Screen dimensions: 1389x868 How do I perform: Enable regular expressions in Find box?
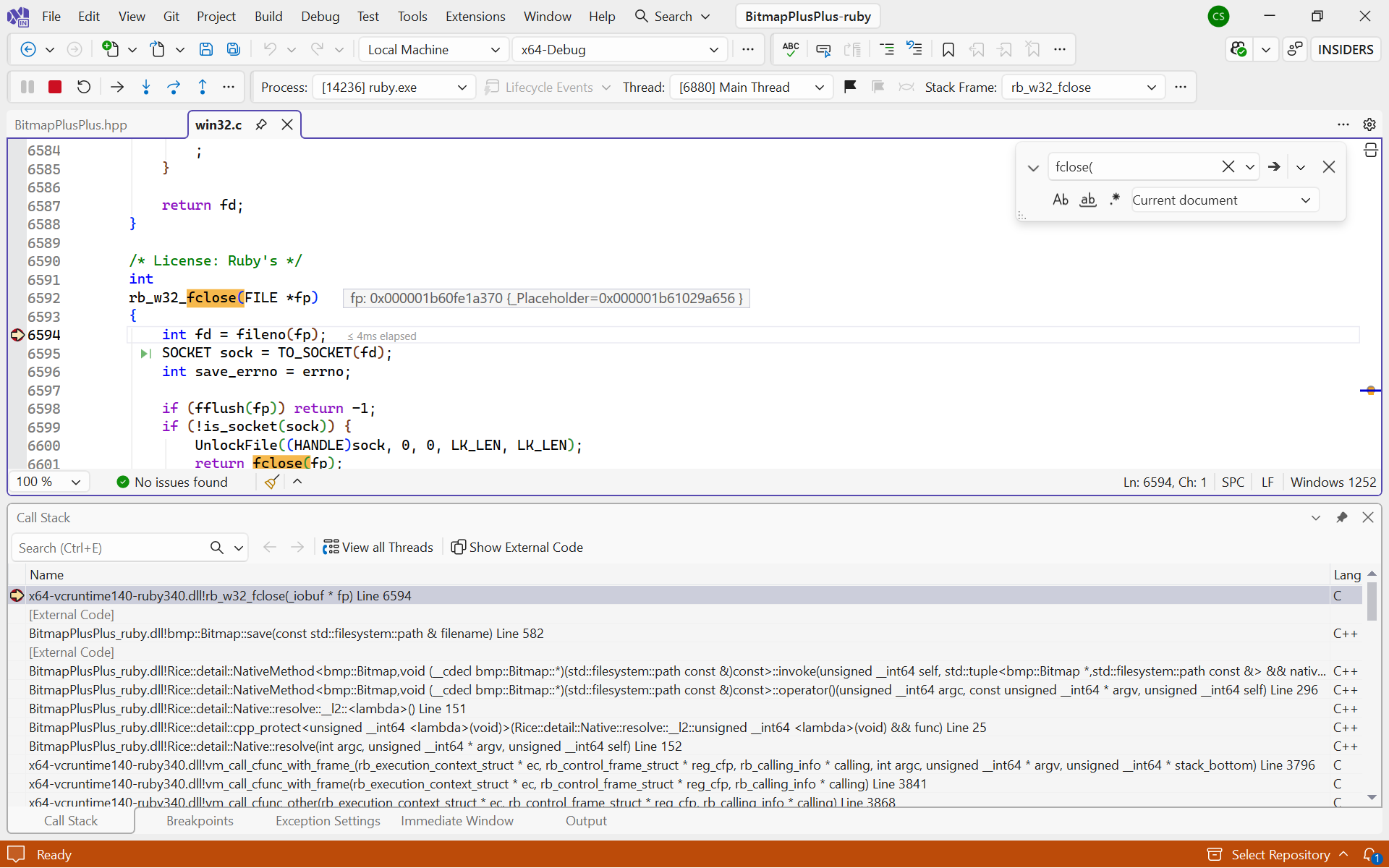click(x=1114, y=200)
